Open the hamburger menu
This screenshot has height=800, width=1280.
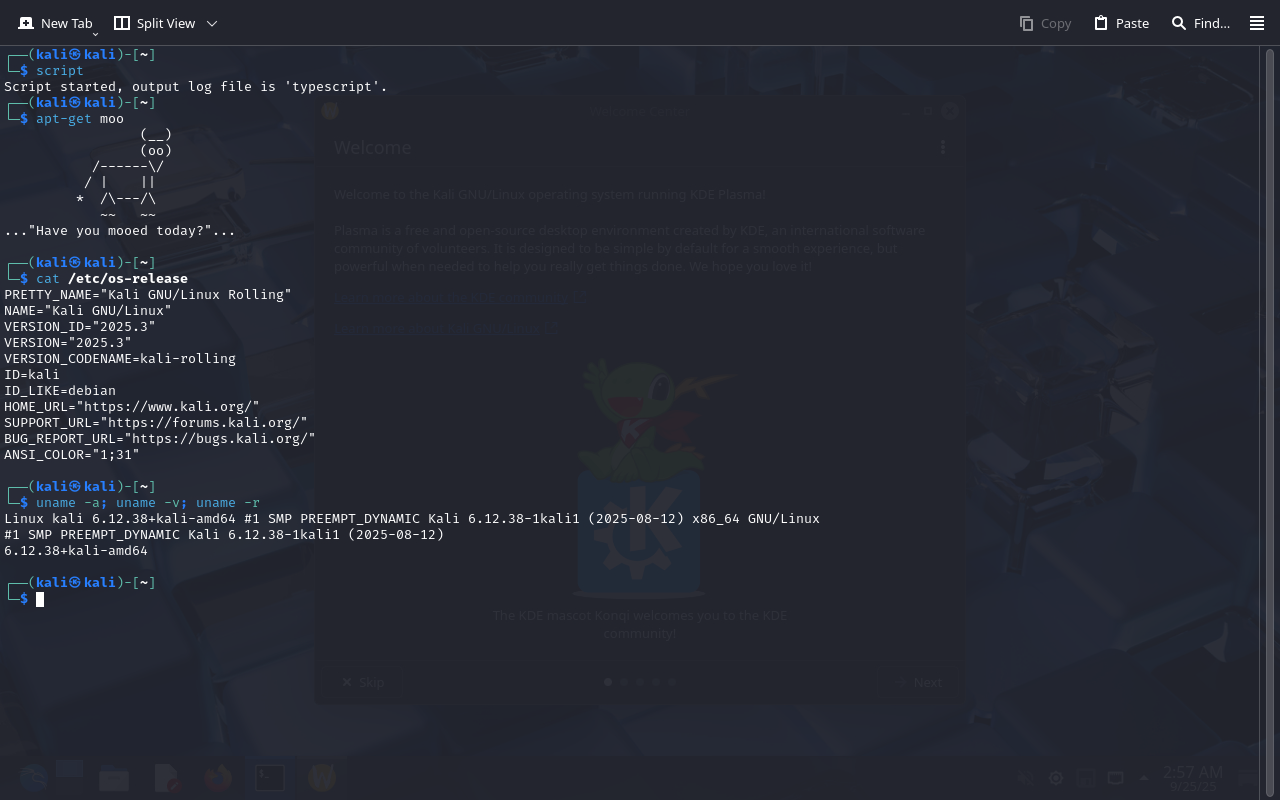point(1257,23)
